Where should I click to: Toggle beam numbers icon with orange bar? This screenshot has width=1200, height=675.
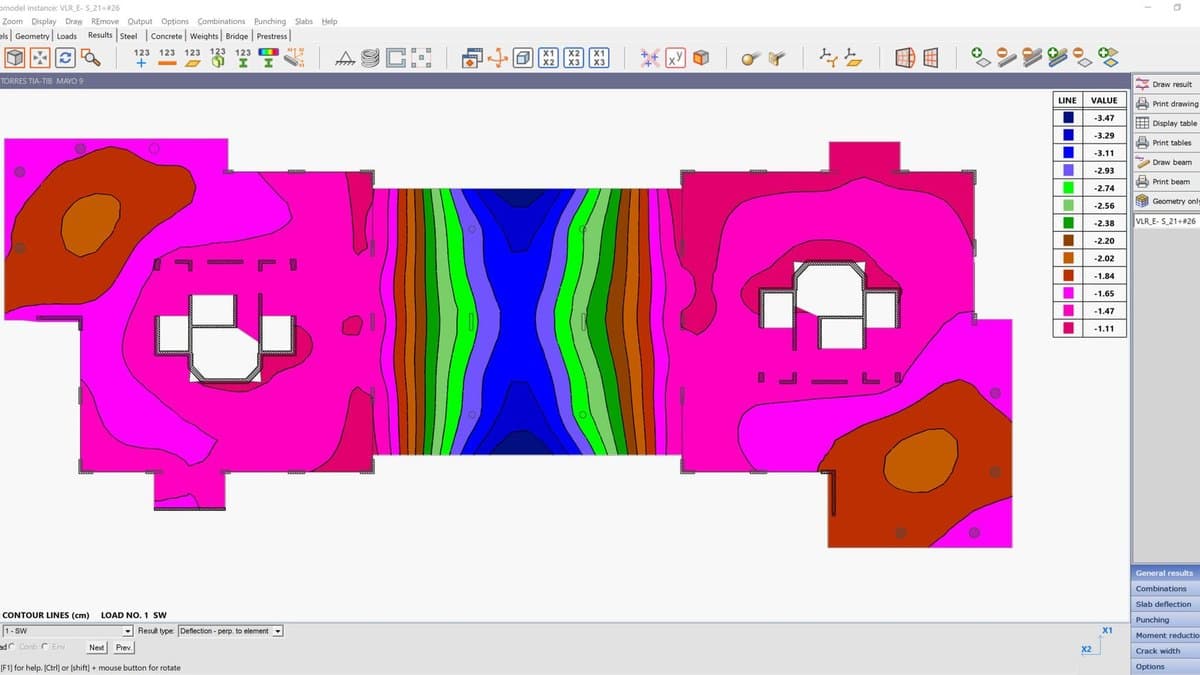[x=167, y=58]
